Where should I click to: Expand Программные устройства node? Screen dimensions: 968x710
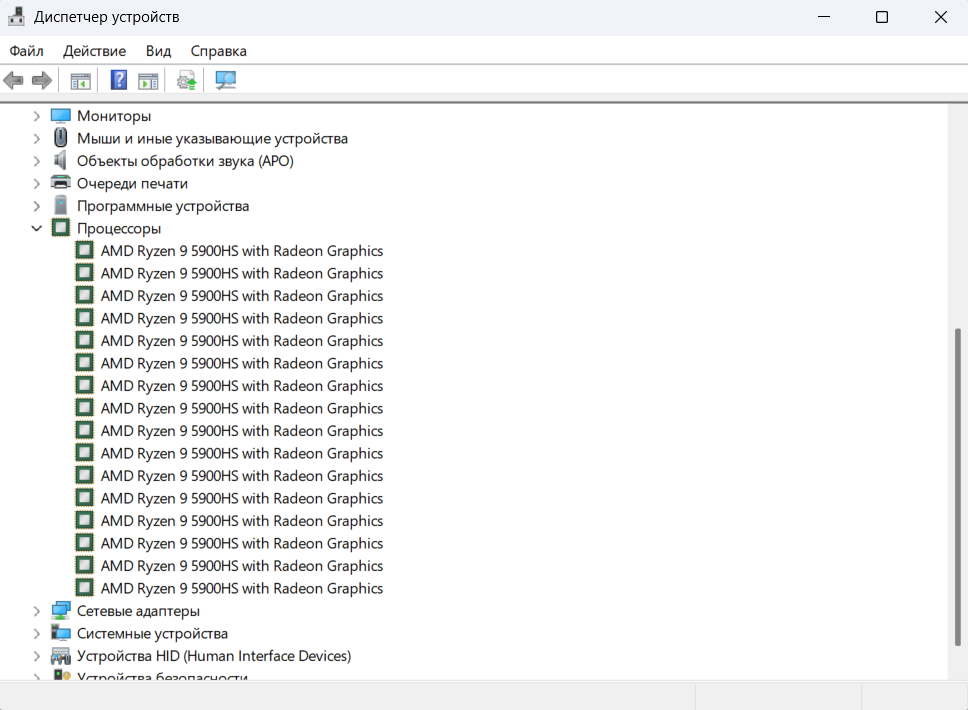click(36, 206)
